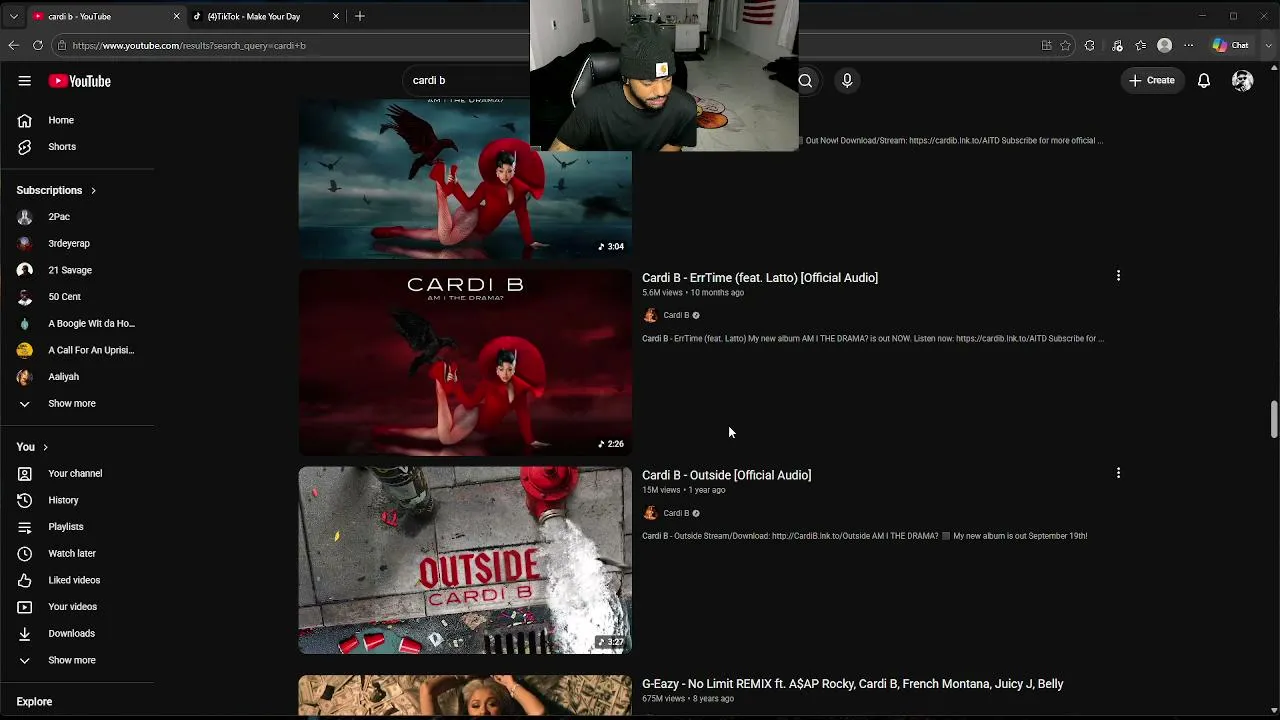Start voice search with the microphone
1280x720 pixels.
point(847,81)
